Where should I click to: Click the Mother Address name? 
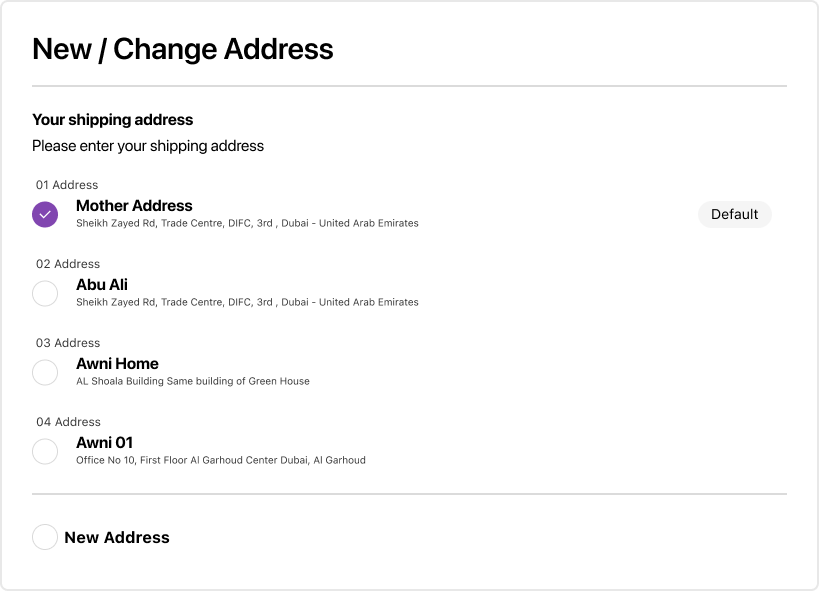(x=134, y=205)
